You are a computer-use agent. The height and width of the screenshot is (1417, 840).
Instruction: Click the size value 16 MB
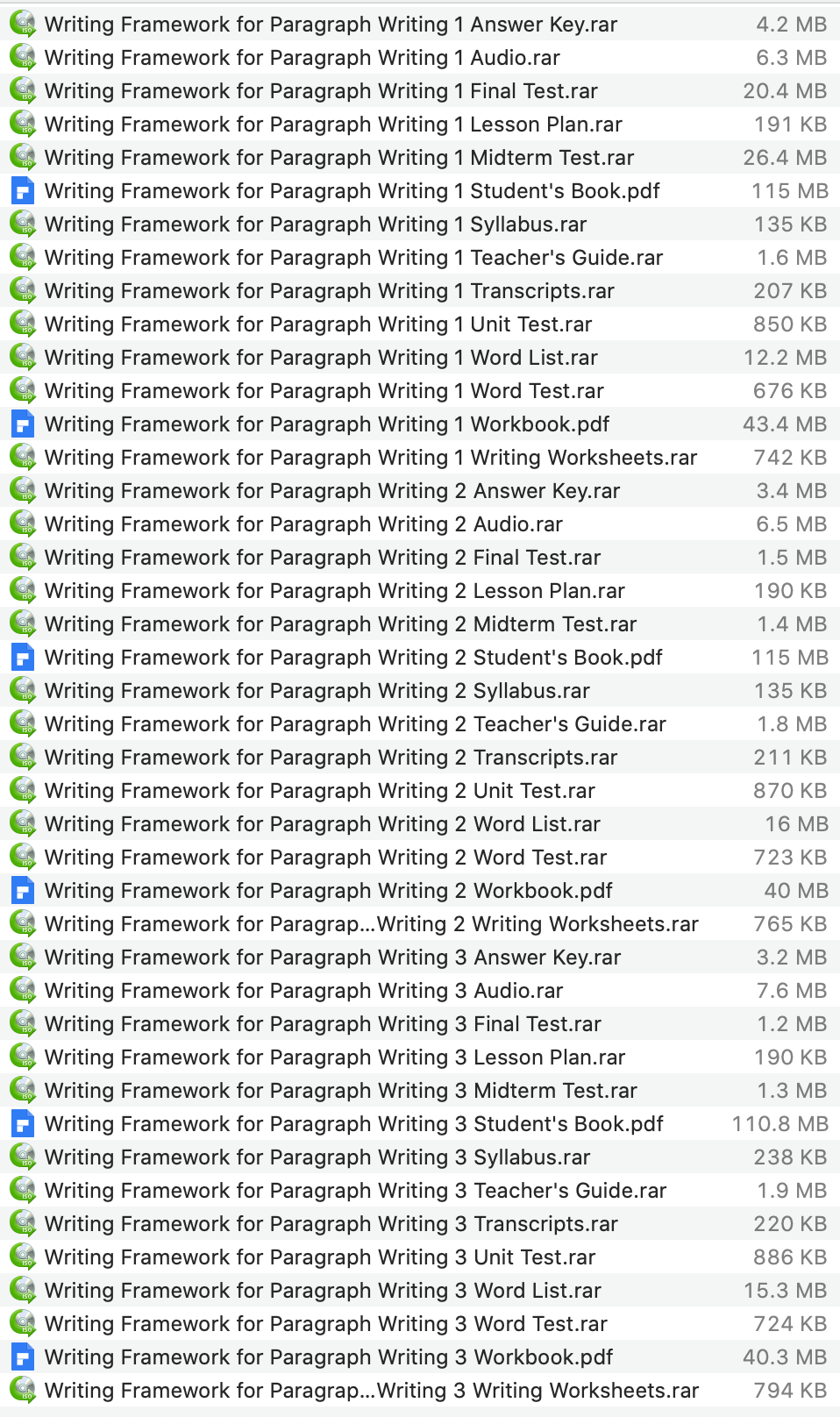796,823
